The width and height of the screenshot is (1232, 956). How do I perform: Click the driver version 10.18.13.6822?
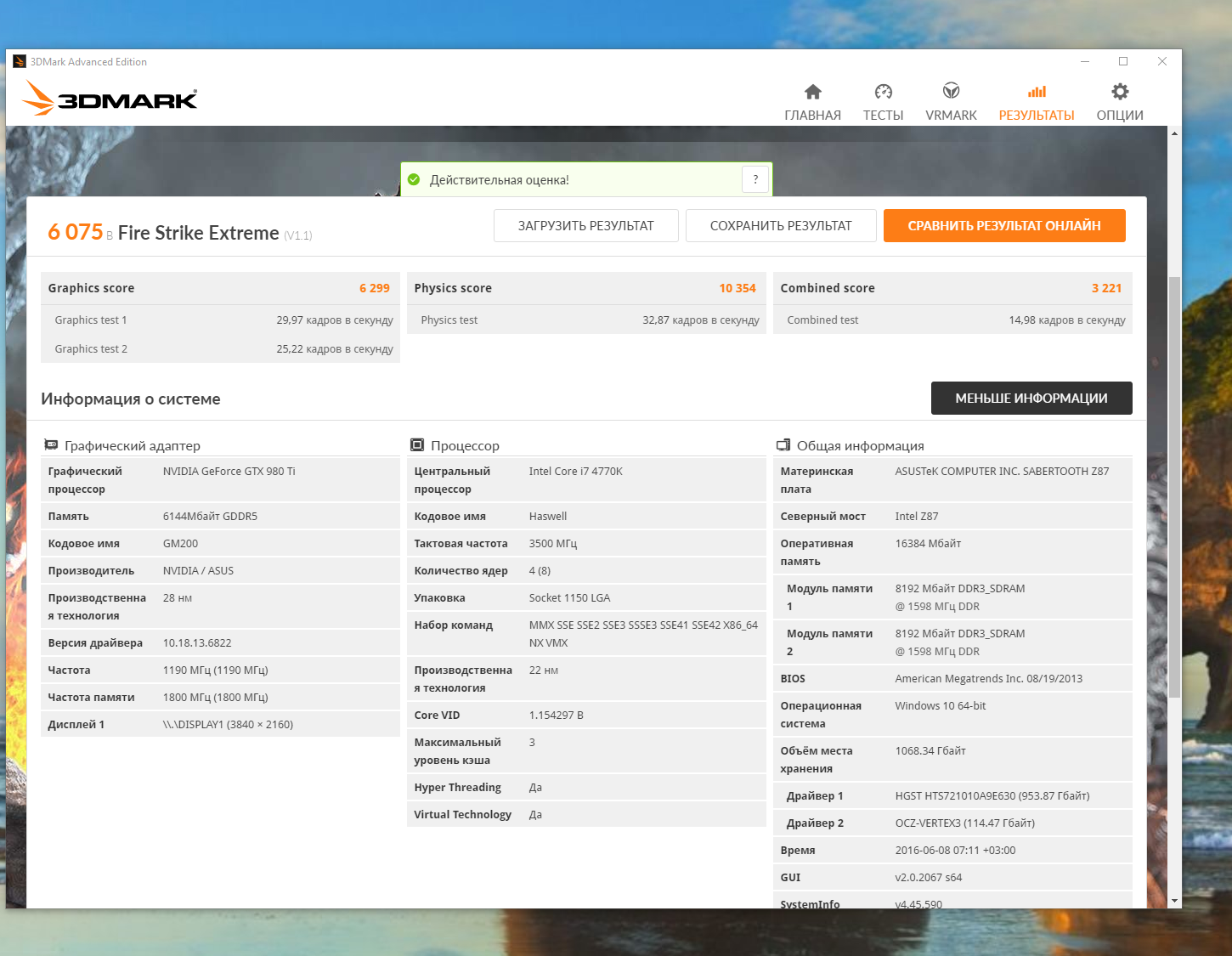[x=197, y=642]
